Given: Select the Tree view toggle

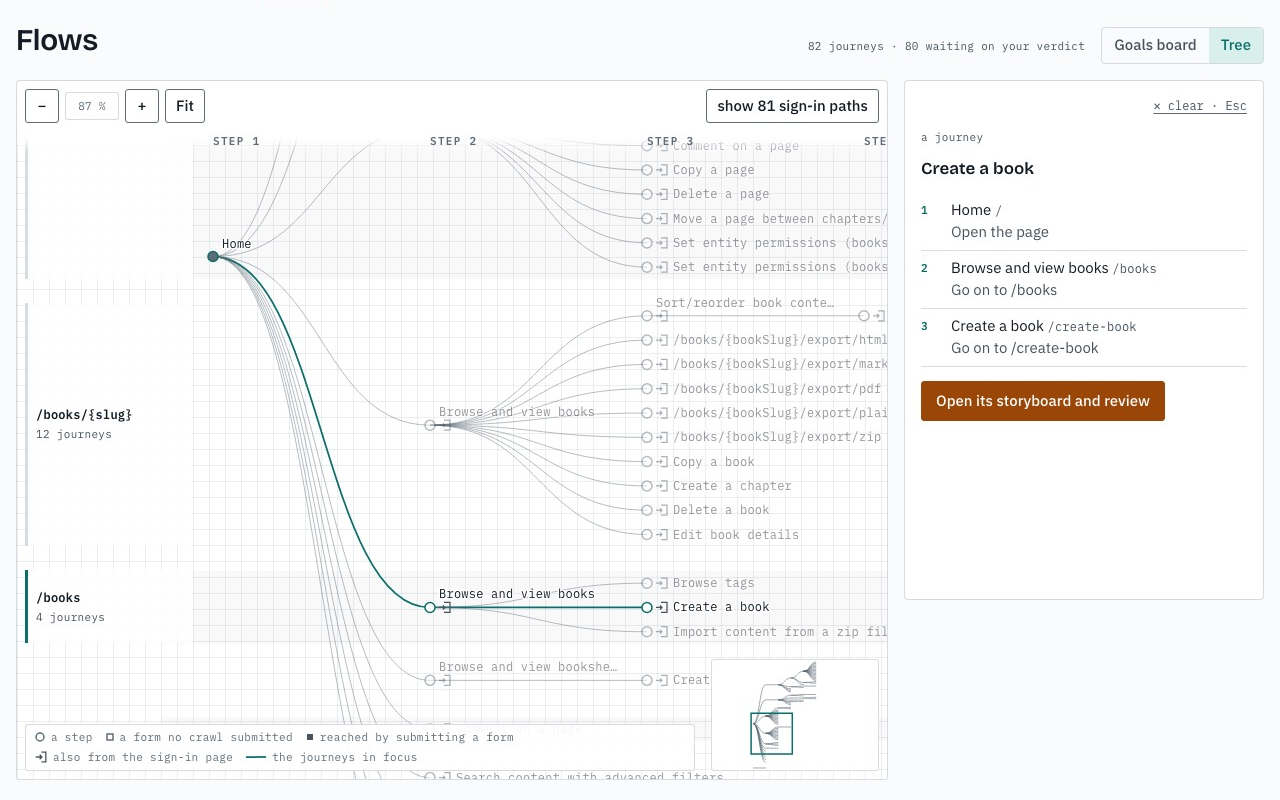Looking at the screenshot, I should pos(1236,45).
